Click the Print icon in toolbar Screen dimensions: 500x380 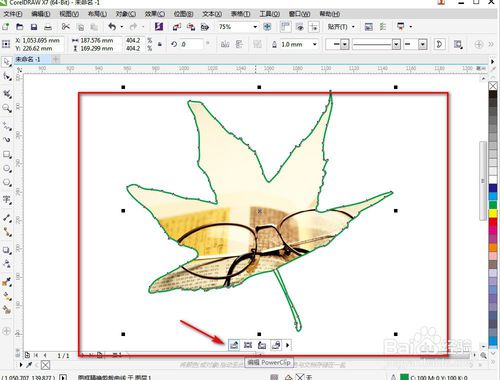tap(48, 27)
